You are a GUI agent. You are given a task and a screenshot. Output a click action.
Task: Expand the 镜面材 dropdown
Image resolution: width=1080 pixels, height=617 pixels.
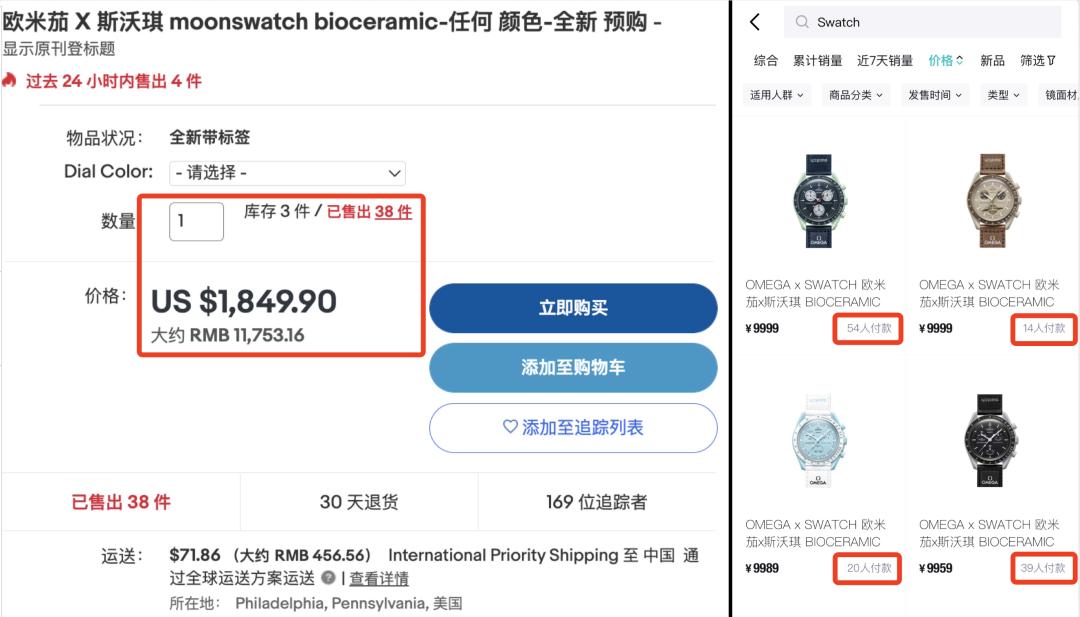pyautogui.click(x=1060, y=94)
